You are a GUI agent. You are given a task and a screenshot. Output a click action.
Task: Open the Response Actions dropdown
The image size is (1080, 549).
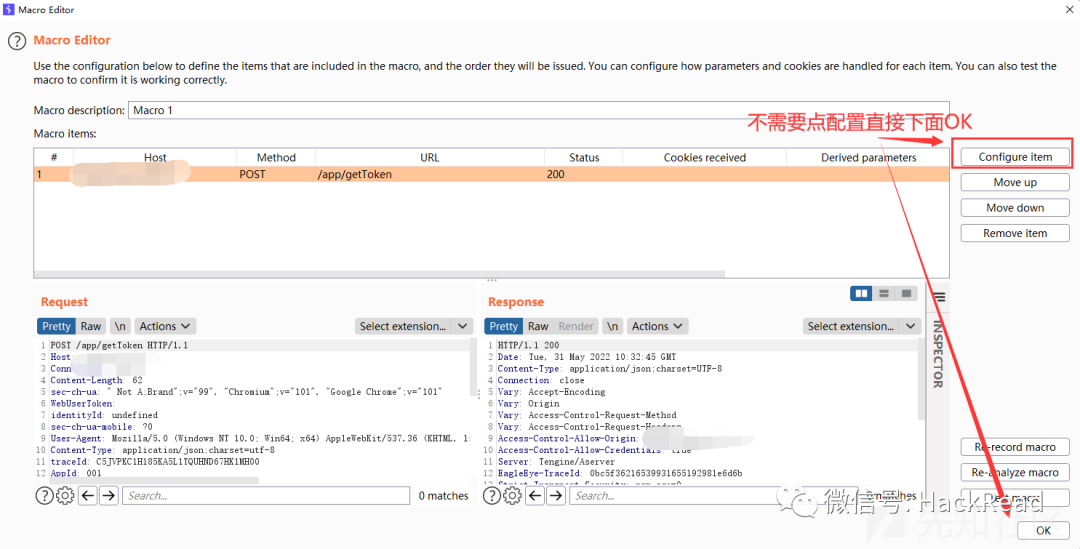pos(658,326)
